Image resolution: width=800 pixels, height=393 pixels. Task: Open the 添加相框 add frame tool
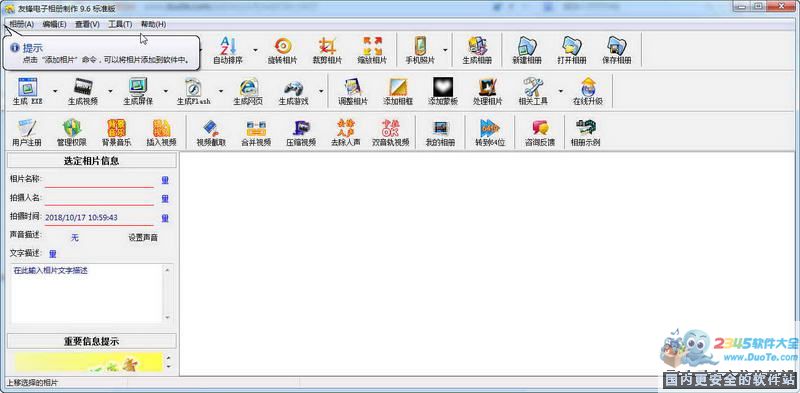tap(398, 92)
